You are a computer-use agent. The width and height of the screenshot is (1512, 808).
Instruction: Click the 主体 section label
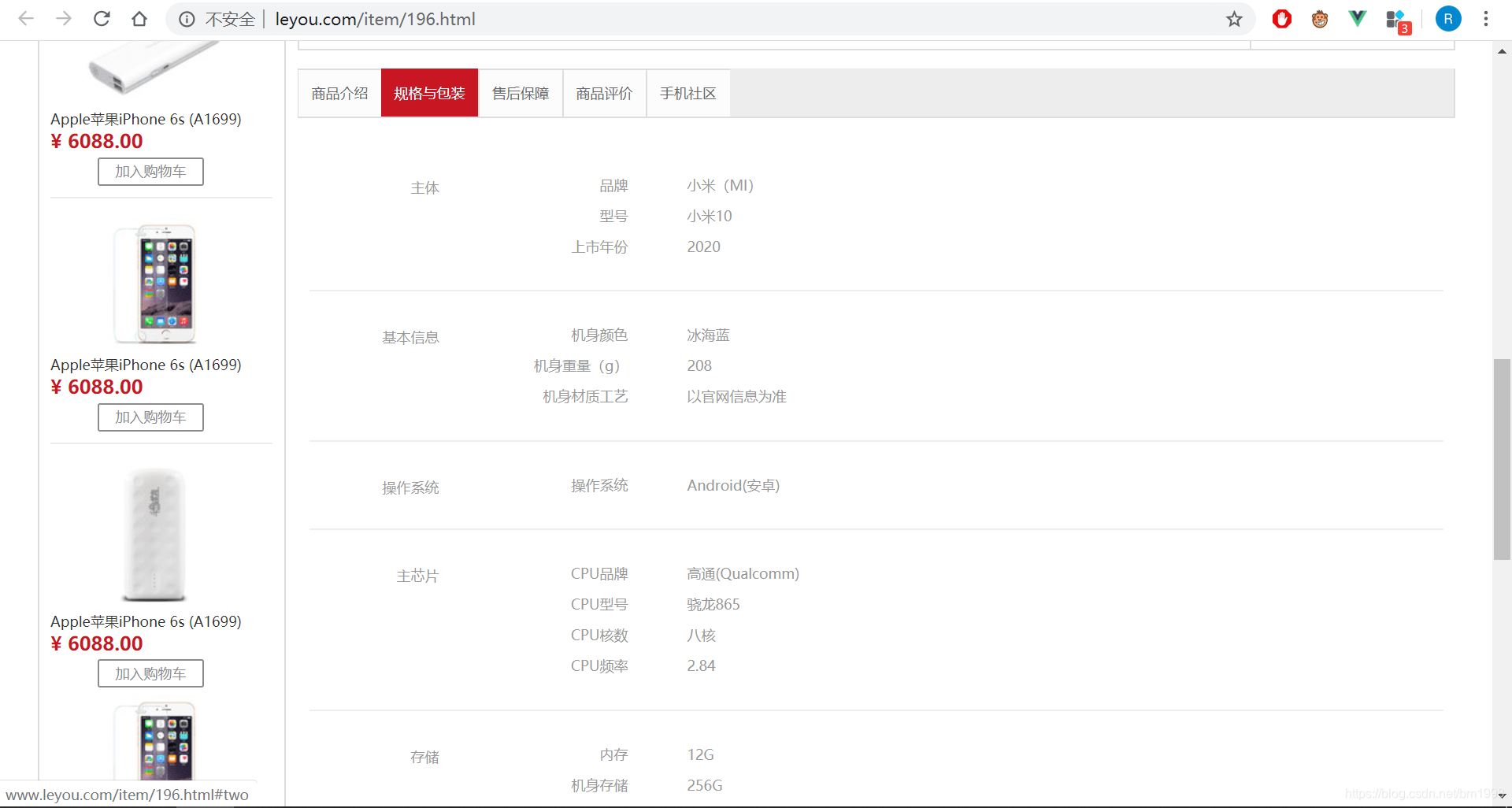click(424, 188)
